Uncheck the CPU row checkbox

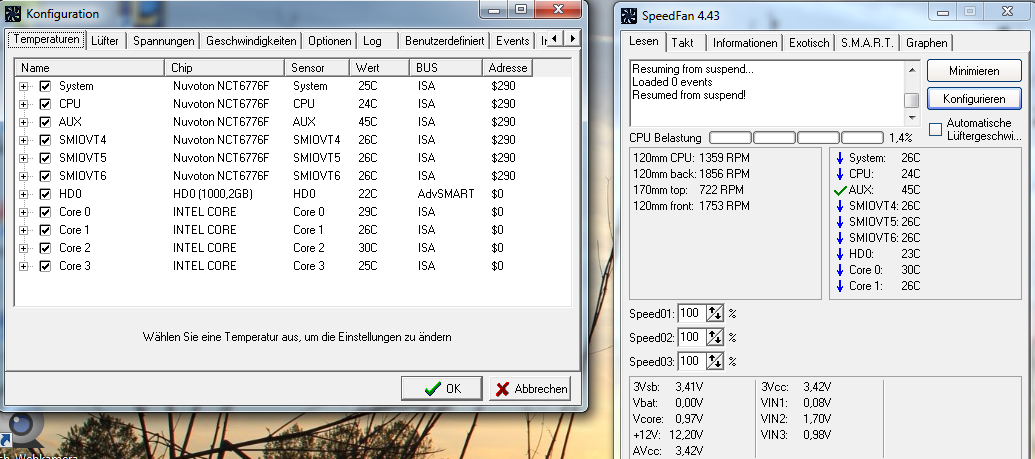pyautogui.click(x=46, y=104)
